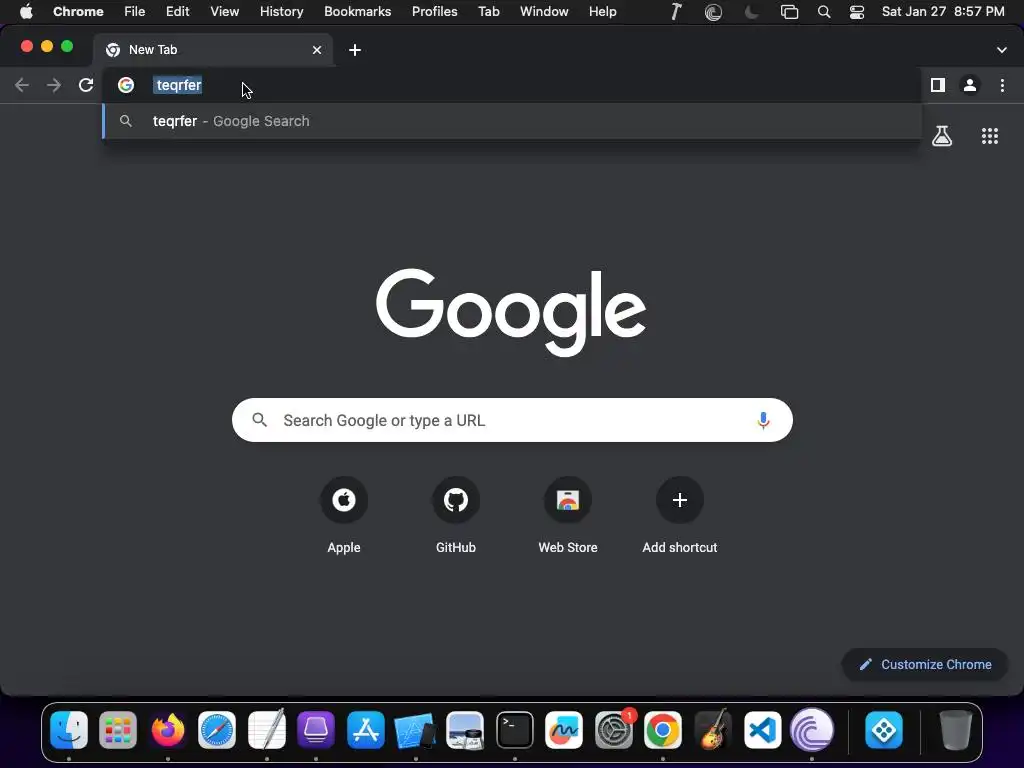Image resolution: width=1024 pixels, height=768 pixels.
Task: Open the Profiles menu
Action: click(x=434, y=12)
